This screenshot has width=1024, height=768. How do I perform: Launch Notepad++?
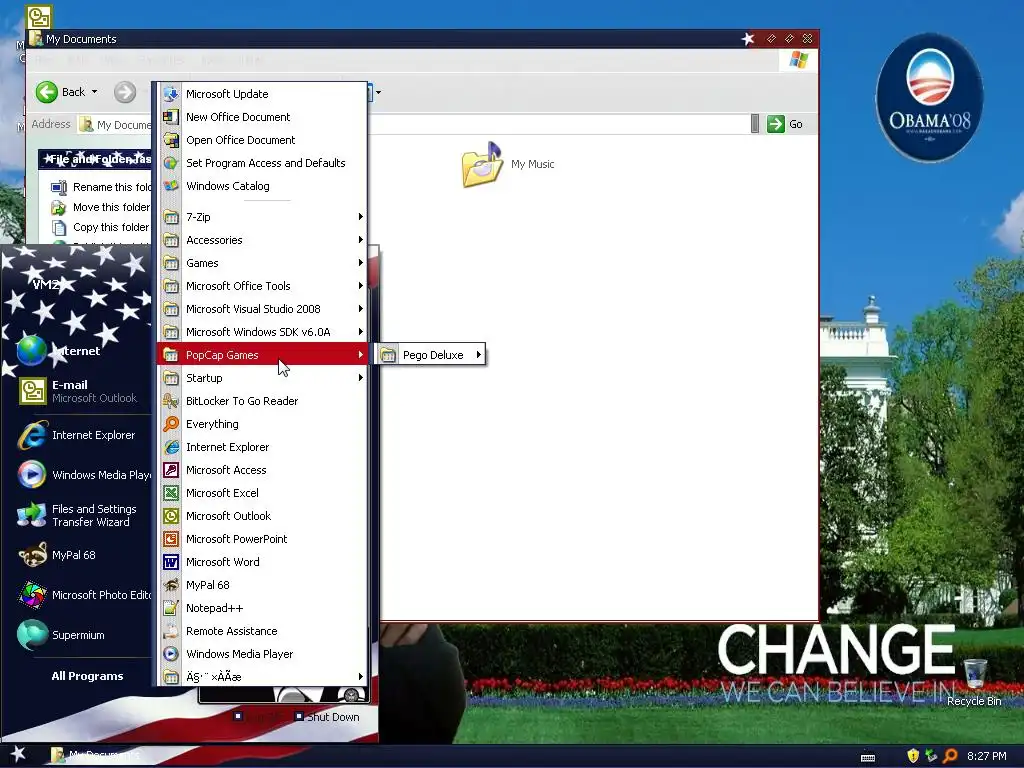[x=261, y=608]
